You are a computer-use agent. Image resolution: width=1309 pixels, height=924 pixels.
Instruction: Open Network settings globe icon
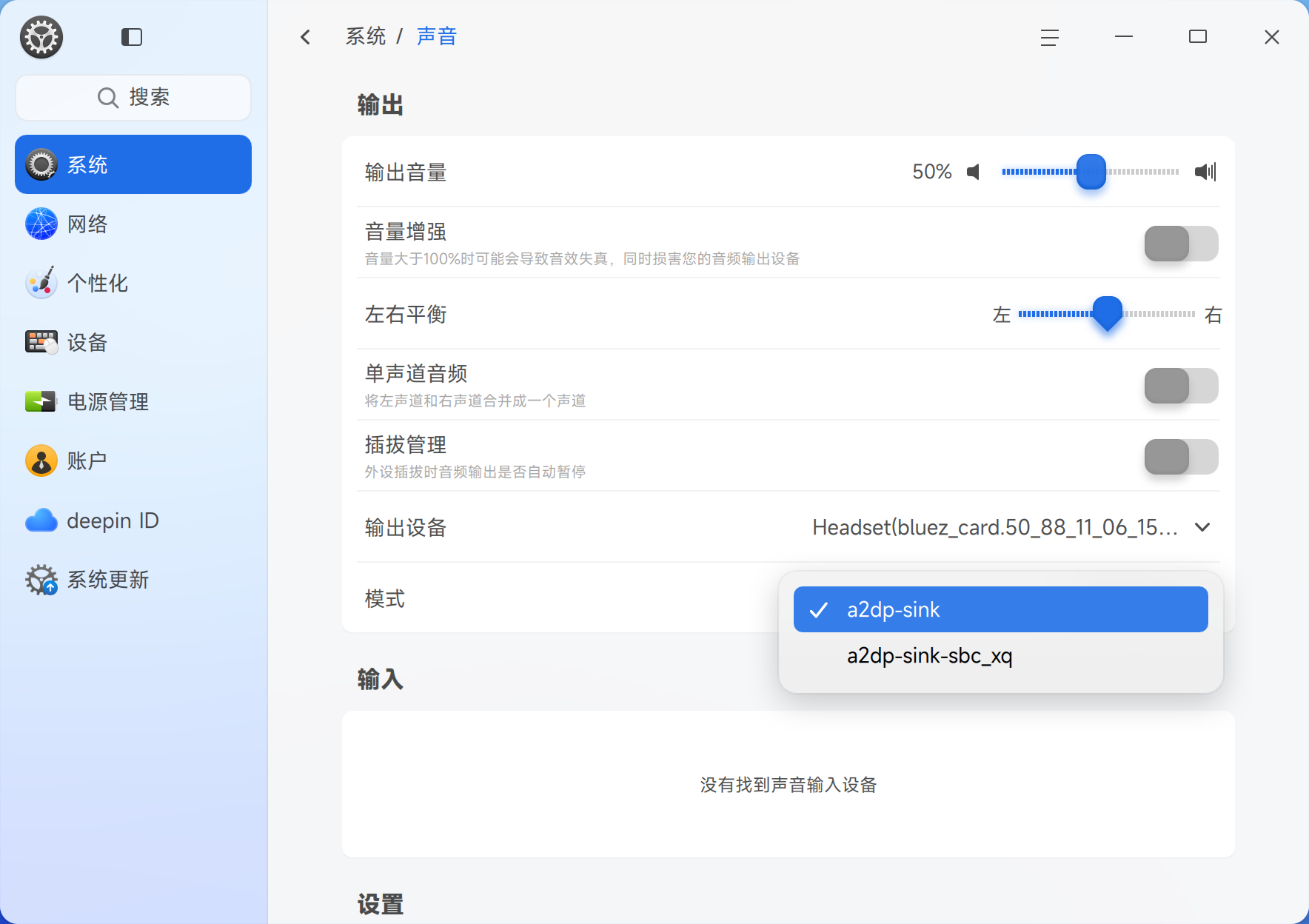point(41,224)
